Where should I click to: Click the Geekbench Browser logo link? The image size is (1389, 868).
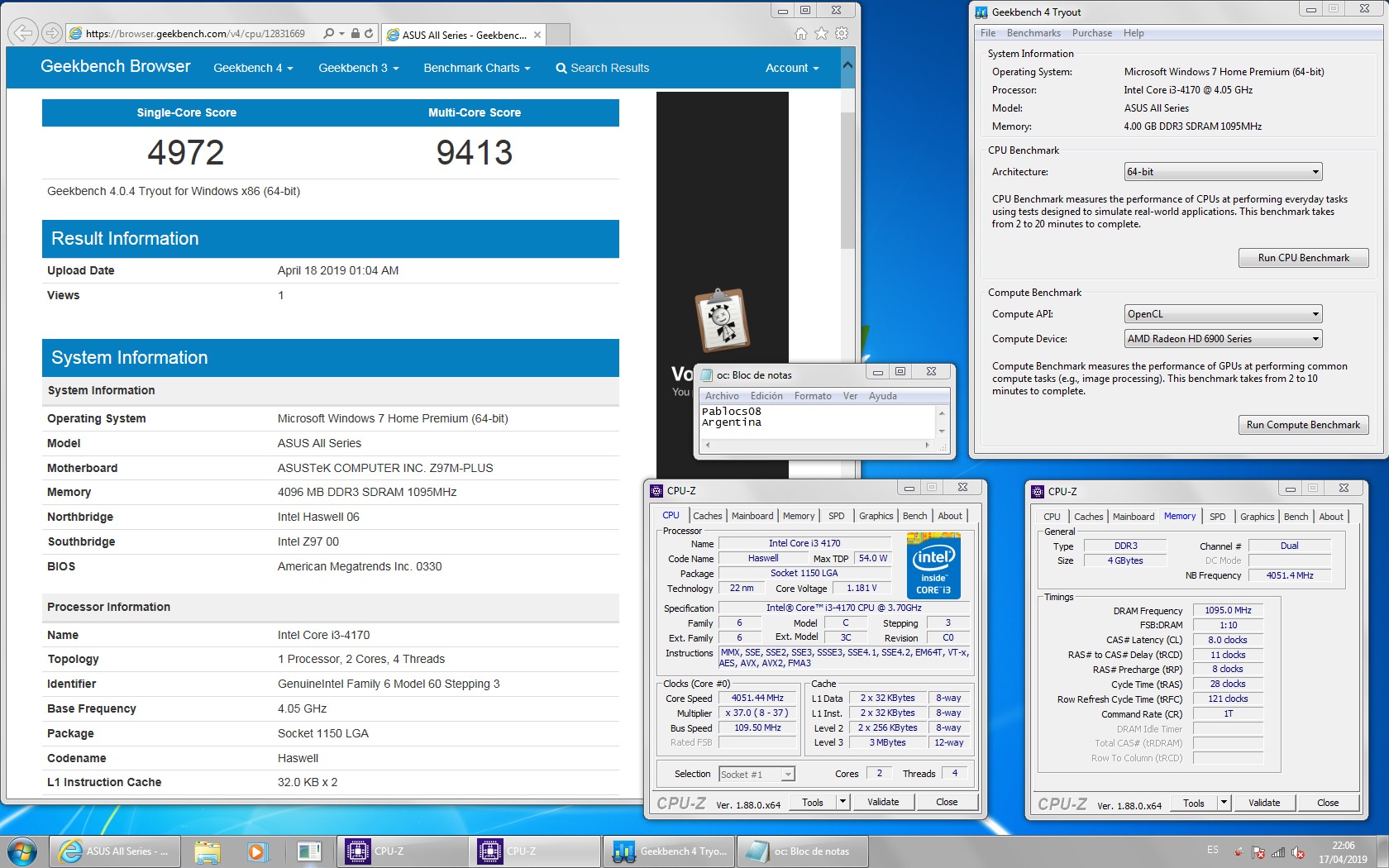(116, 66)
